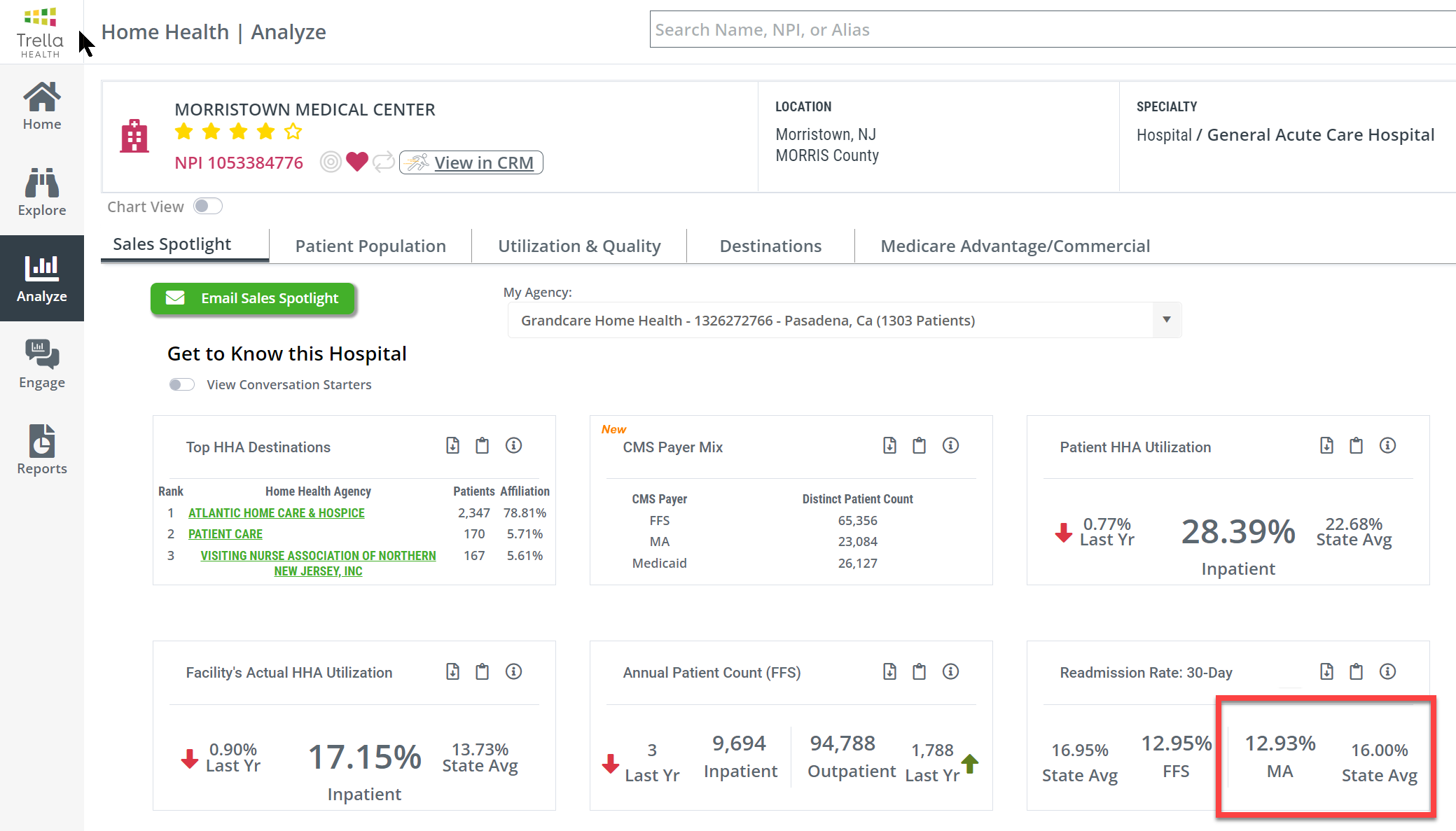This screenshot has width=1456, height=831.
Task: Show info for CMS Payer Mix
Action: point(951,446)
